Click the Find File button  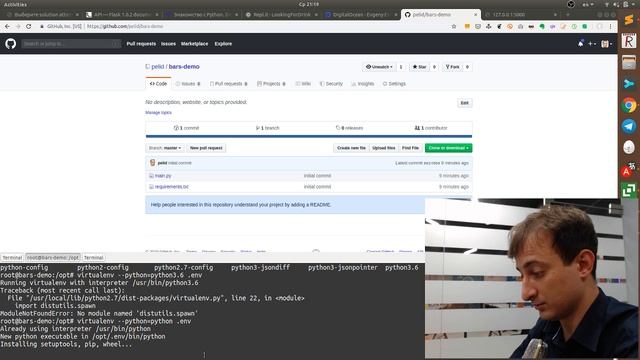[x=410, y=148]
